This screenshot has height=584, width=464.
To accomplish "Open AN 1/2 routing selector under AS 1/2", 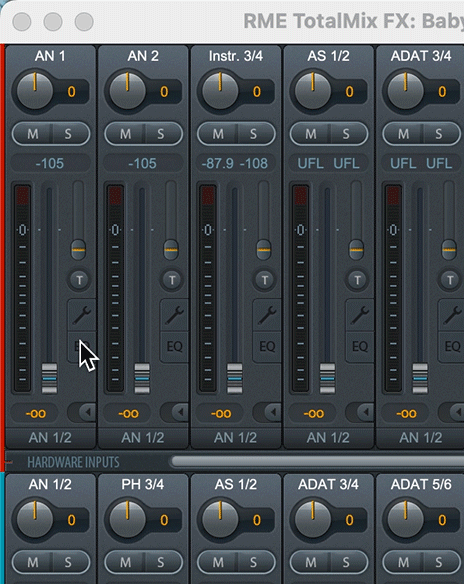I will pos(328,438).
